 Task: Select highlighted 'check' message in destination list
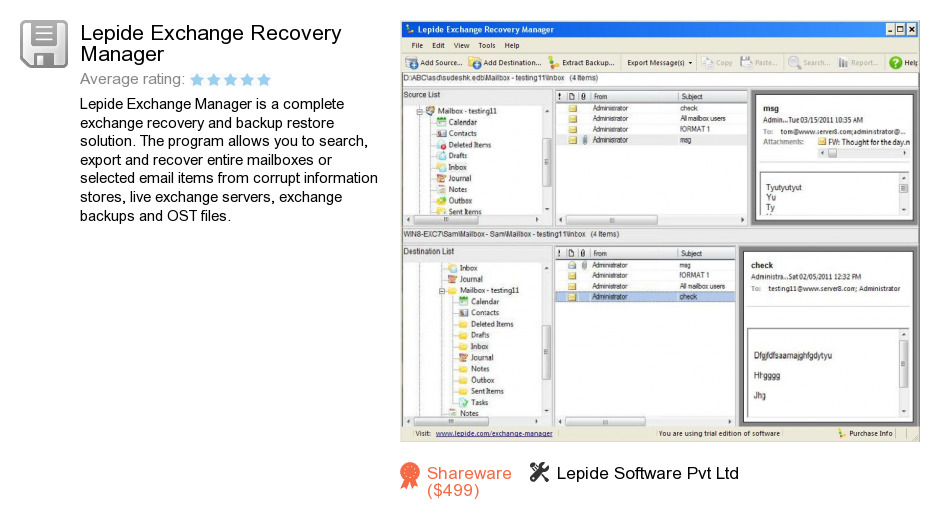pos(645,296)
